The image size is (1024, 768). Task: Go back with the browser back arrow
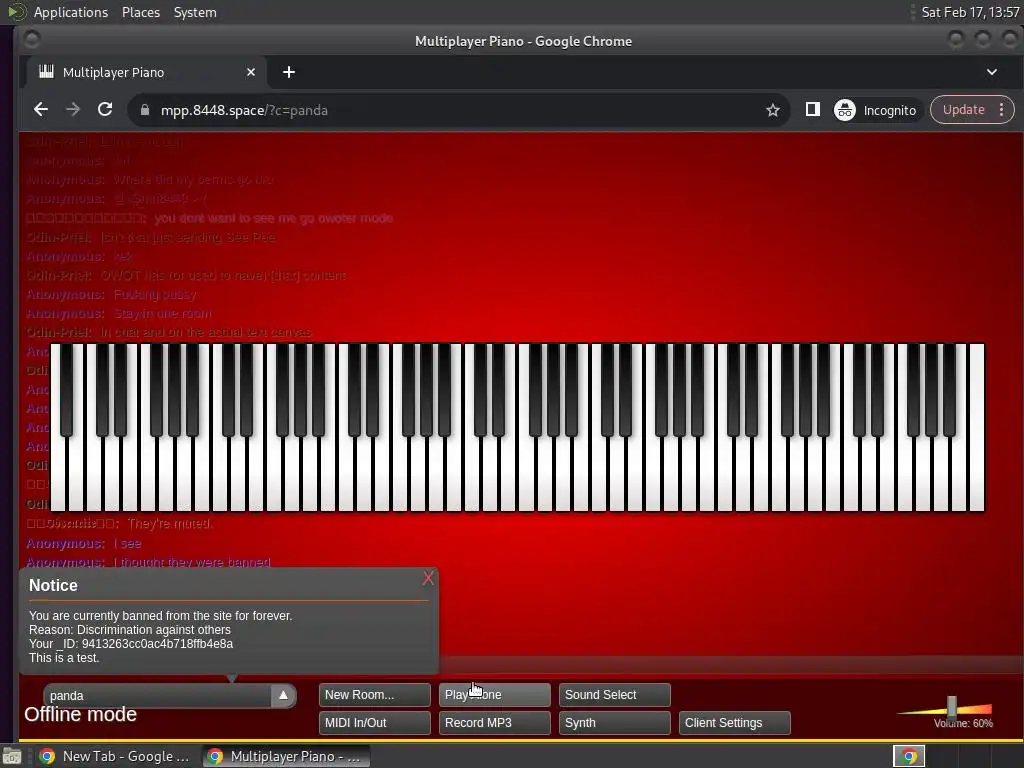tap(40, 110)
